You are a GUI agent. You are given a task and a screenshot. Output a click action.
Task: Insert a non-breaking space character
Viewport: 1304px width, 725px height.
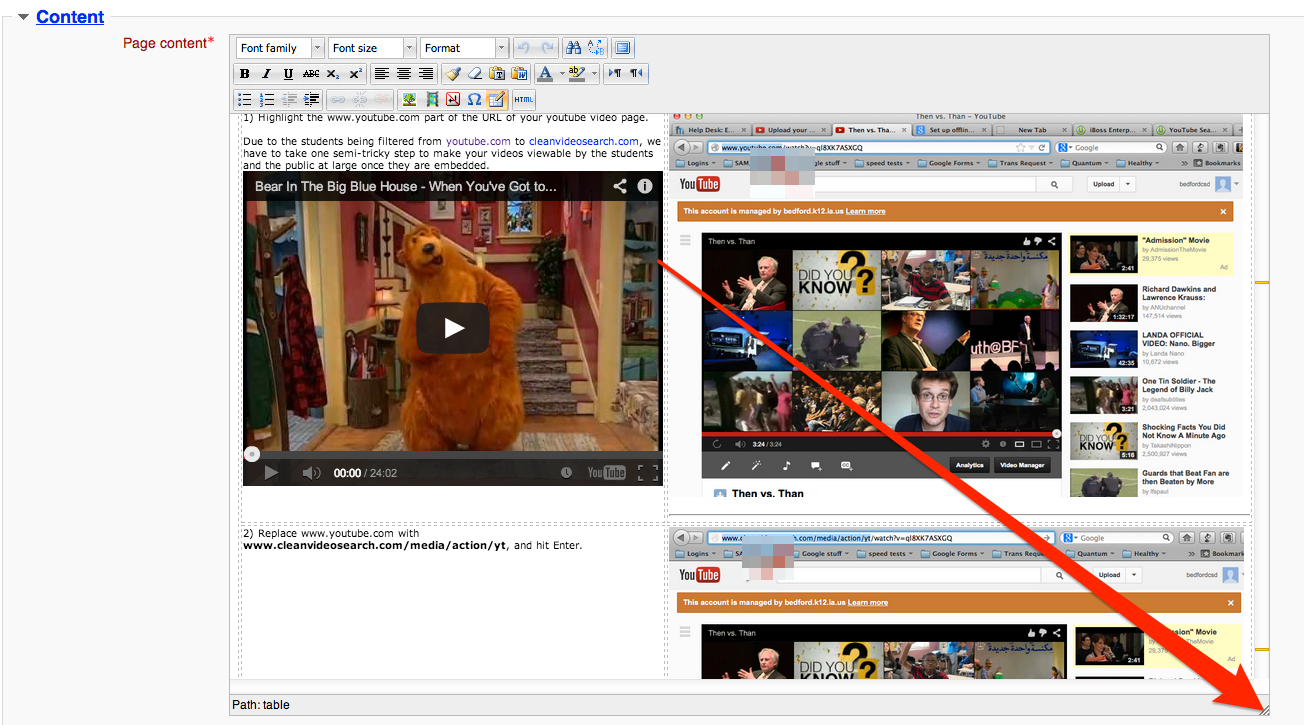click(453, 99)
